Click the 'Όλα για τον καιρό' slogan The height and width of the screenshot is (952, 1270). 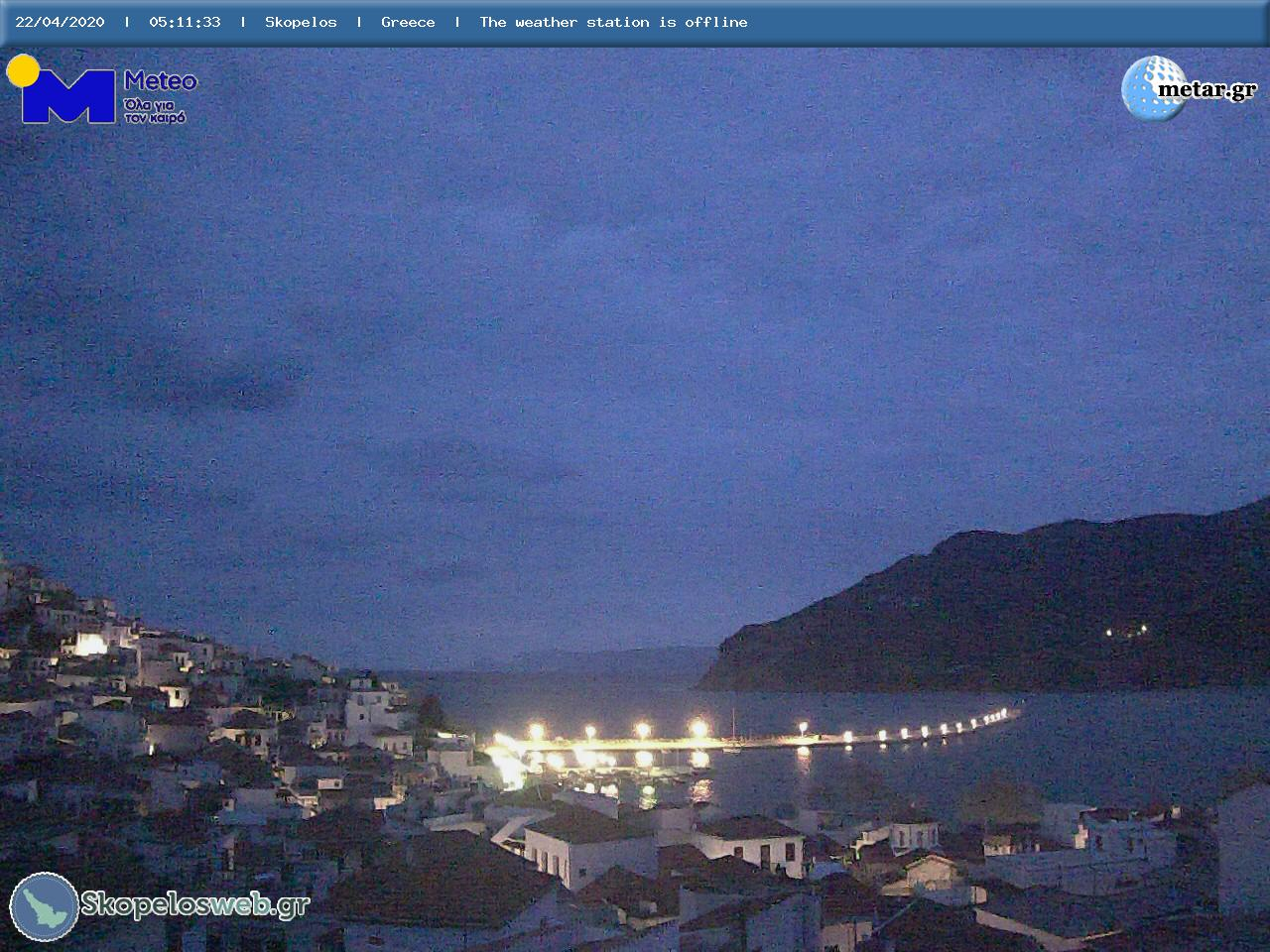click(x=154, y=110)
